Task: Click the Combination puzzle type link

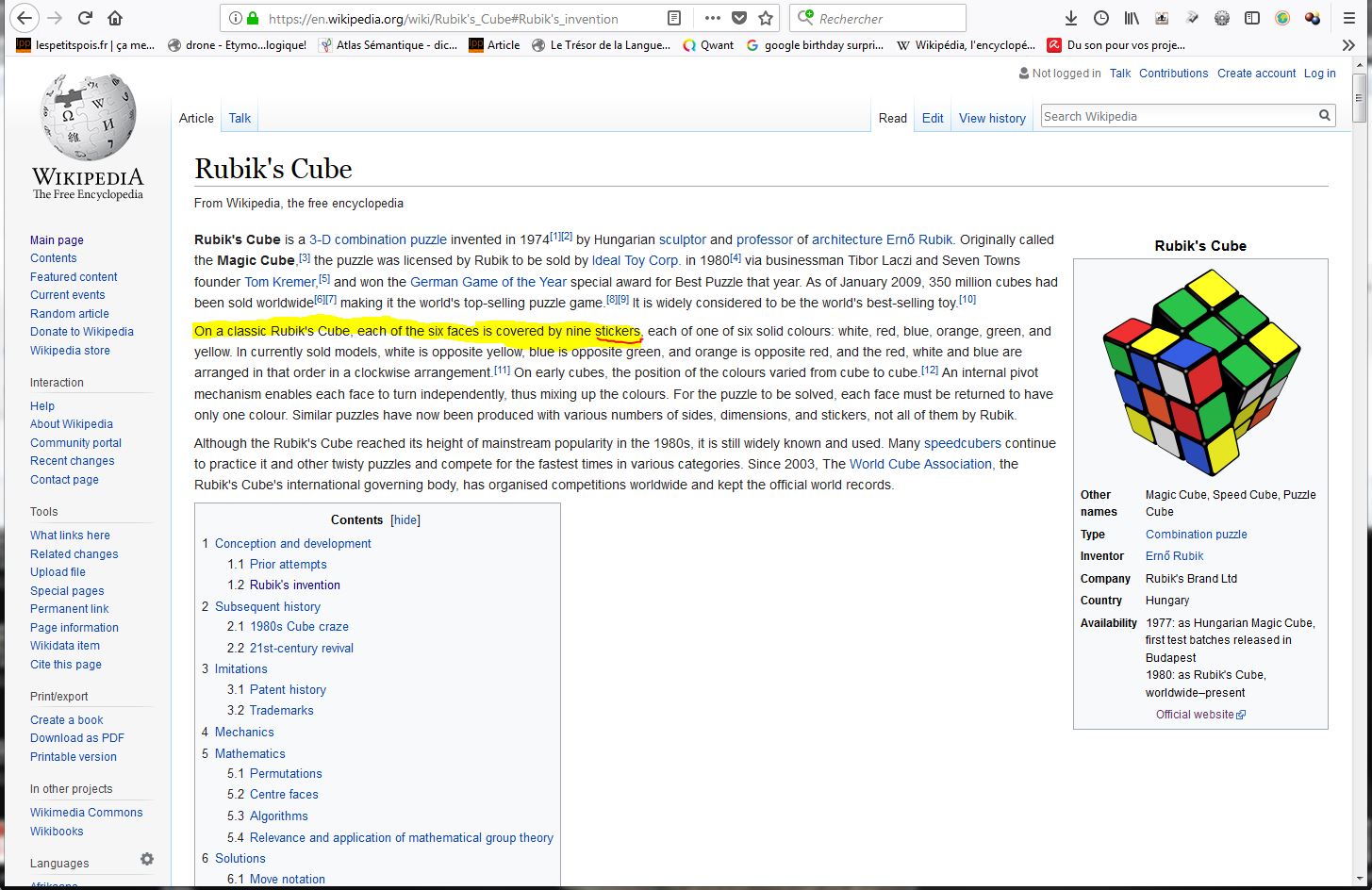Action: pos(1196,535)
